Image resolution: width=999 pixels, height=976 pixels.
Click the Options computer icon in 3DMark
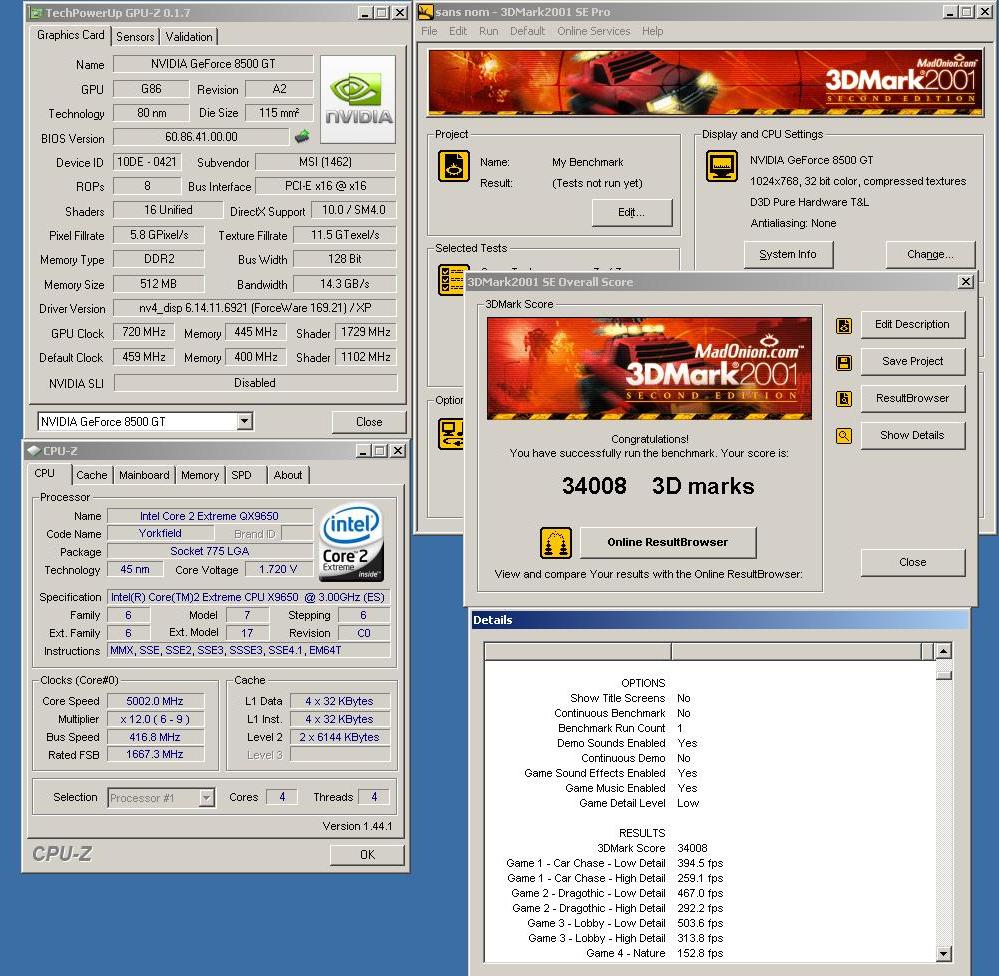click(450, 434)
